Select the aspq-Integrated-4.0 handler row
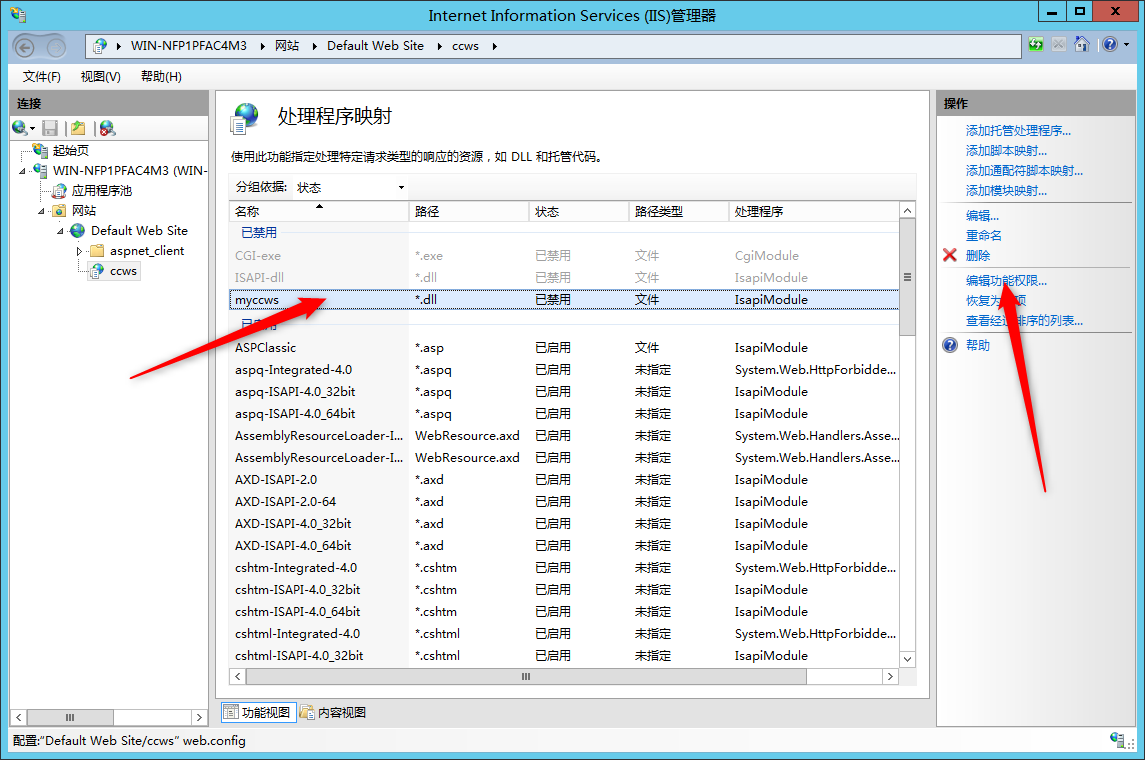1145x760 pixels. [564, 370]
